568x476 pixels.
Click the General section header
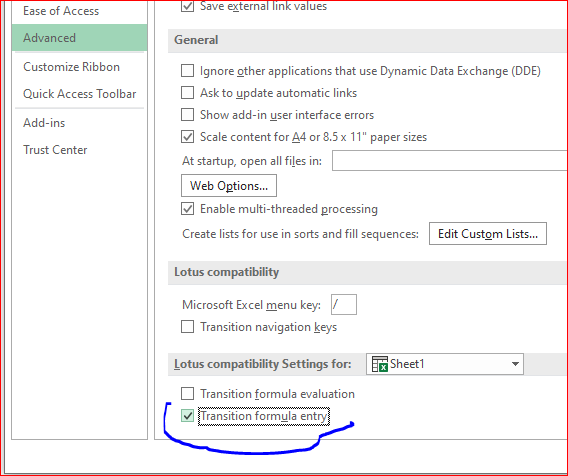[196, 40]
